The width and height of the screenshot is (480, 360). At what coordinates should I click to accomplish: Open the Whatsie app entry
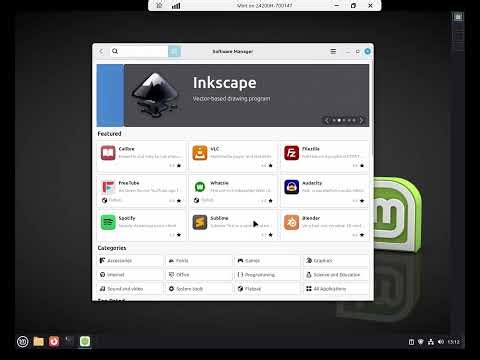233,192
